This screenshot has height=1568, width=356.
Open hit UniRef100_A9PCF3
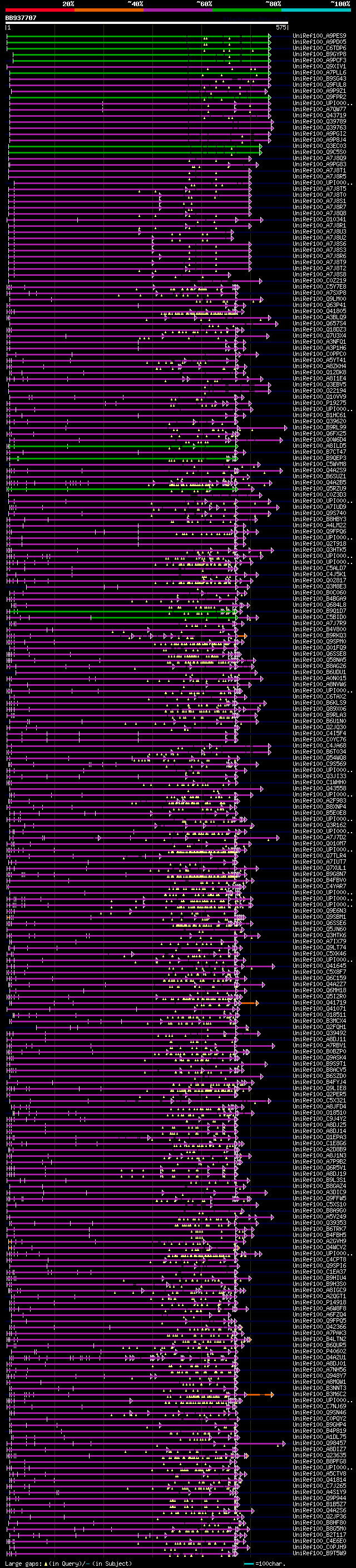point(319,60)
